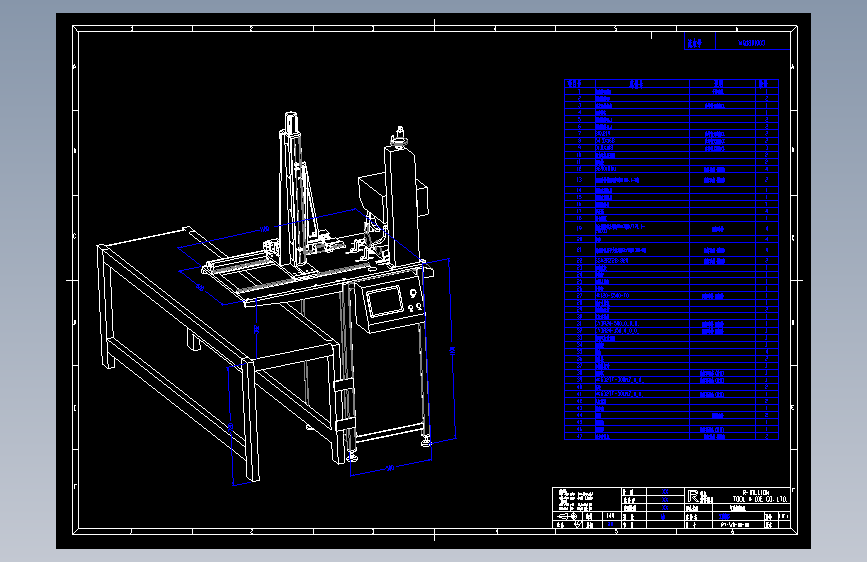
Task: Click the touchscreen display on the machine's control panel
Action: pos(385,301)
